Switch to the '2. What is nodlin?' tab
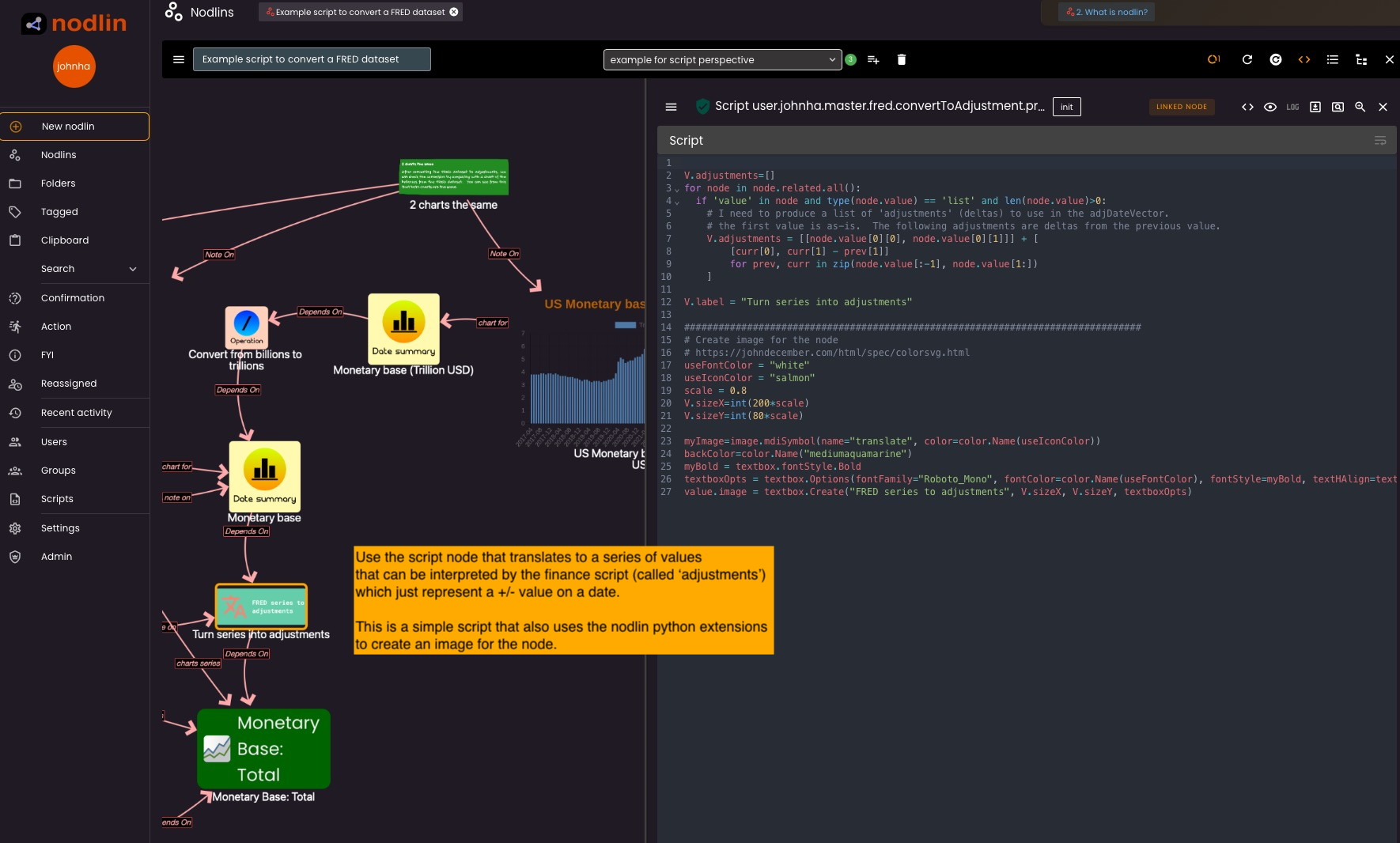This screenshot has height=843, width=1400. point(1107,12)
